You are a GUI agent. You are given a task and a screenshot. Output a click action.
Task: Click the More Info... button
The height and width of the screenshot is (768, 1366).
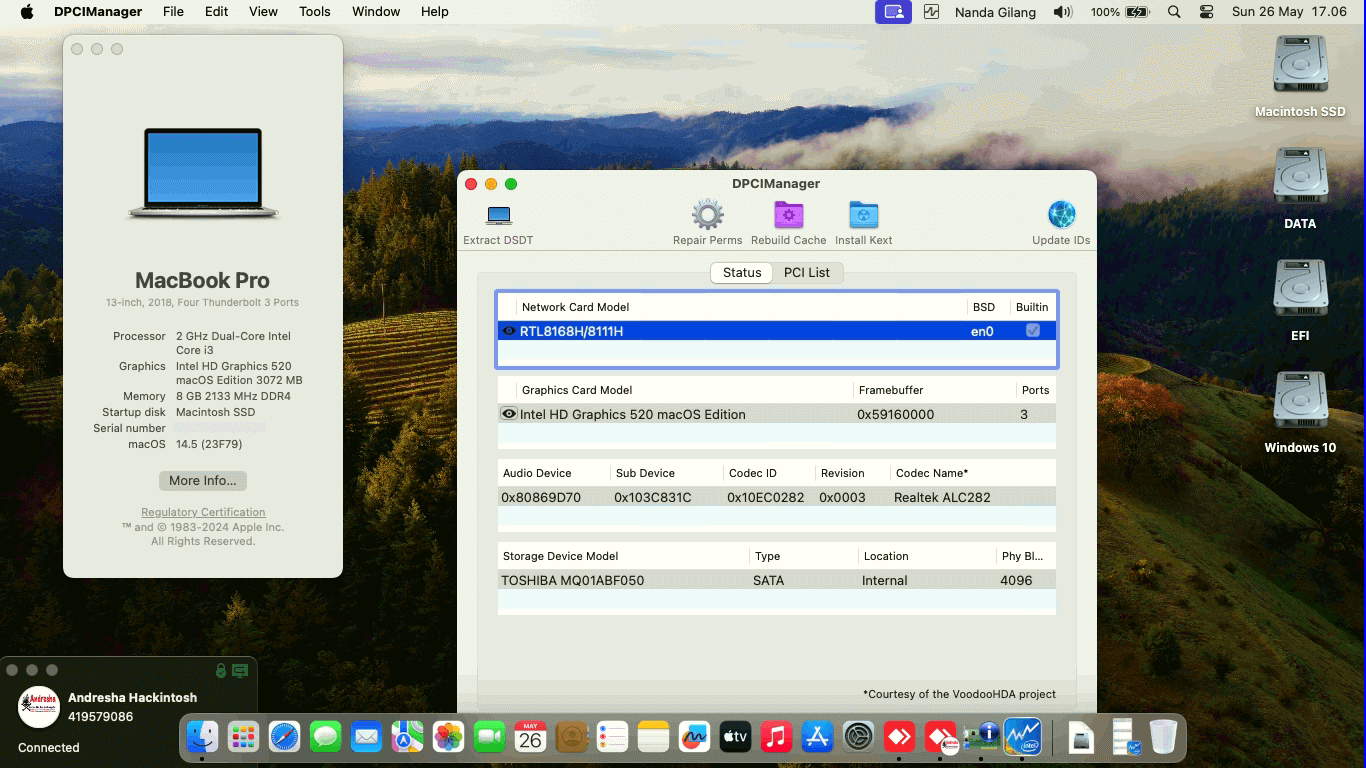point(203,480)
